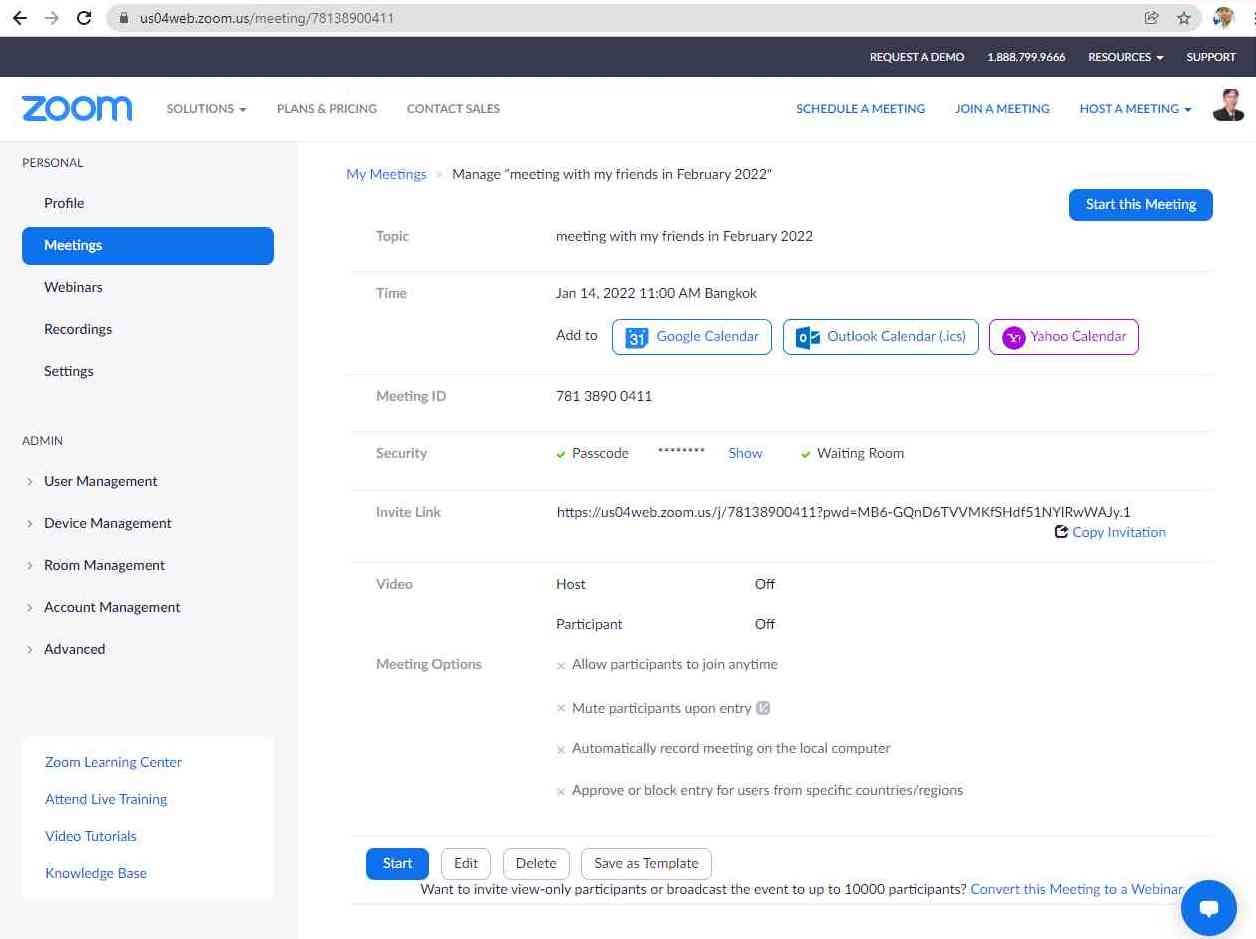The image size is (1256, 939).
Task: Click the Start this Meeting button
Action: 1140,204
